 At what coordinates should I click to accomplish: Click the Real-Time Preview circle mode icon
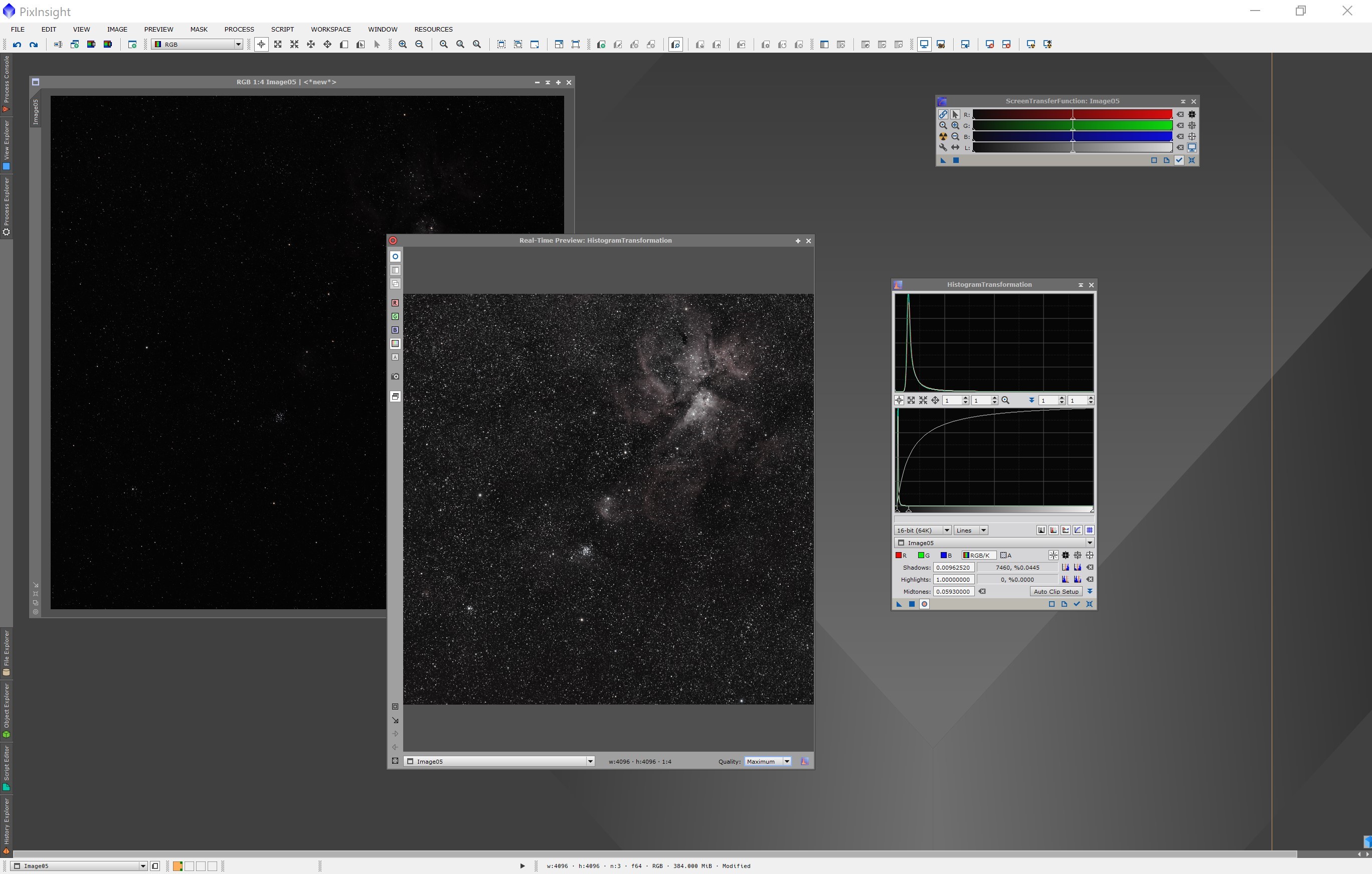395,257
